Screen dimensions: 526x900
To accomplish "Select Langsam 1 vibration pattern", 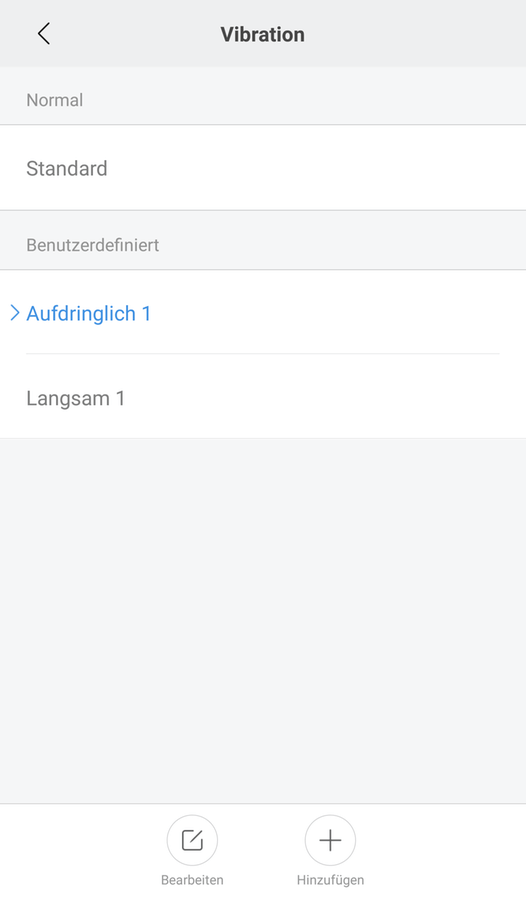I will pos(263,397).
